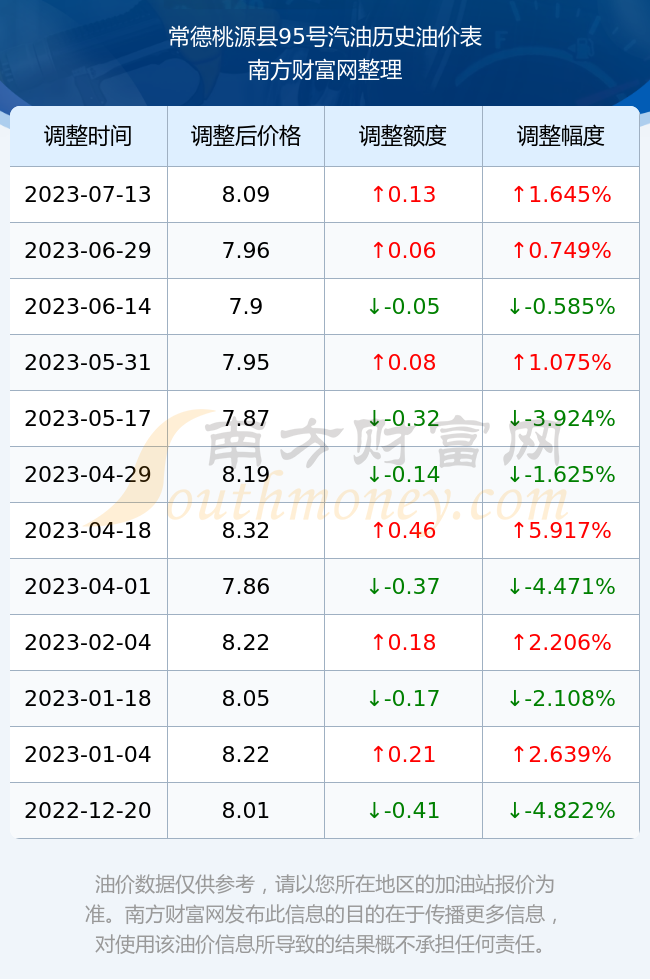Click the 调整后价格 column header
The width and height of the screenshot is (650, 980).
[246, 136]
